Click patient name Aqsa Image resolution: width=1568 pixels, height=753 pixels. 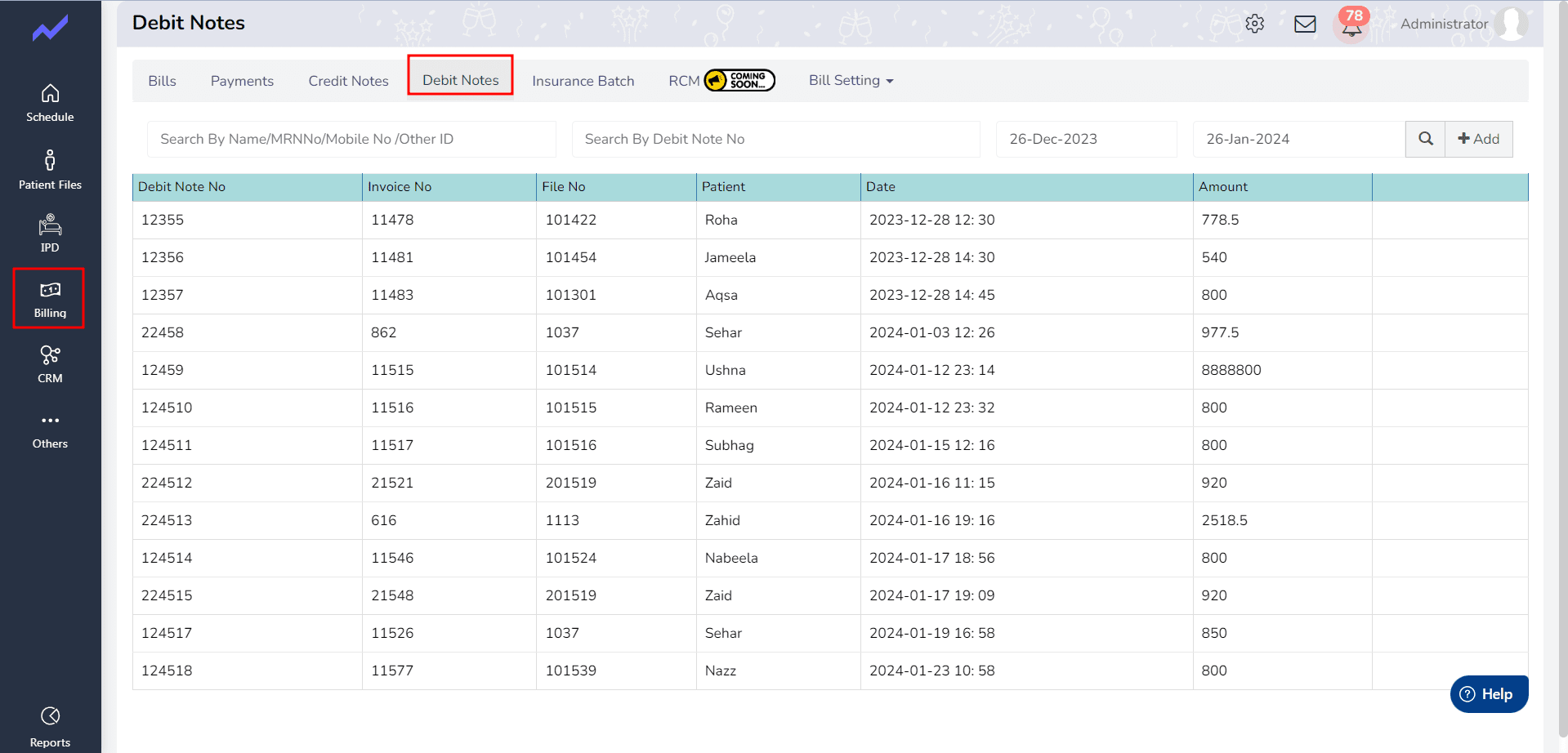pyautogui.click(x=721, y=295)
